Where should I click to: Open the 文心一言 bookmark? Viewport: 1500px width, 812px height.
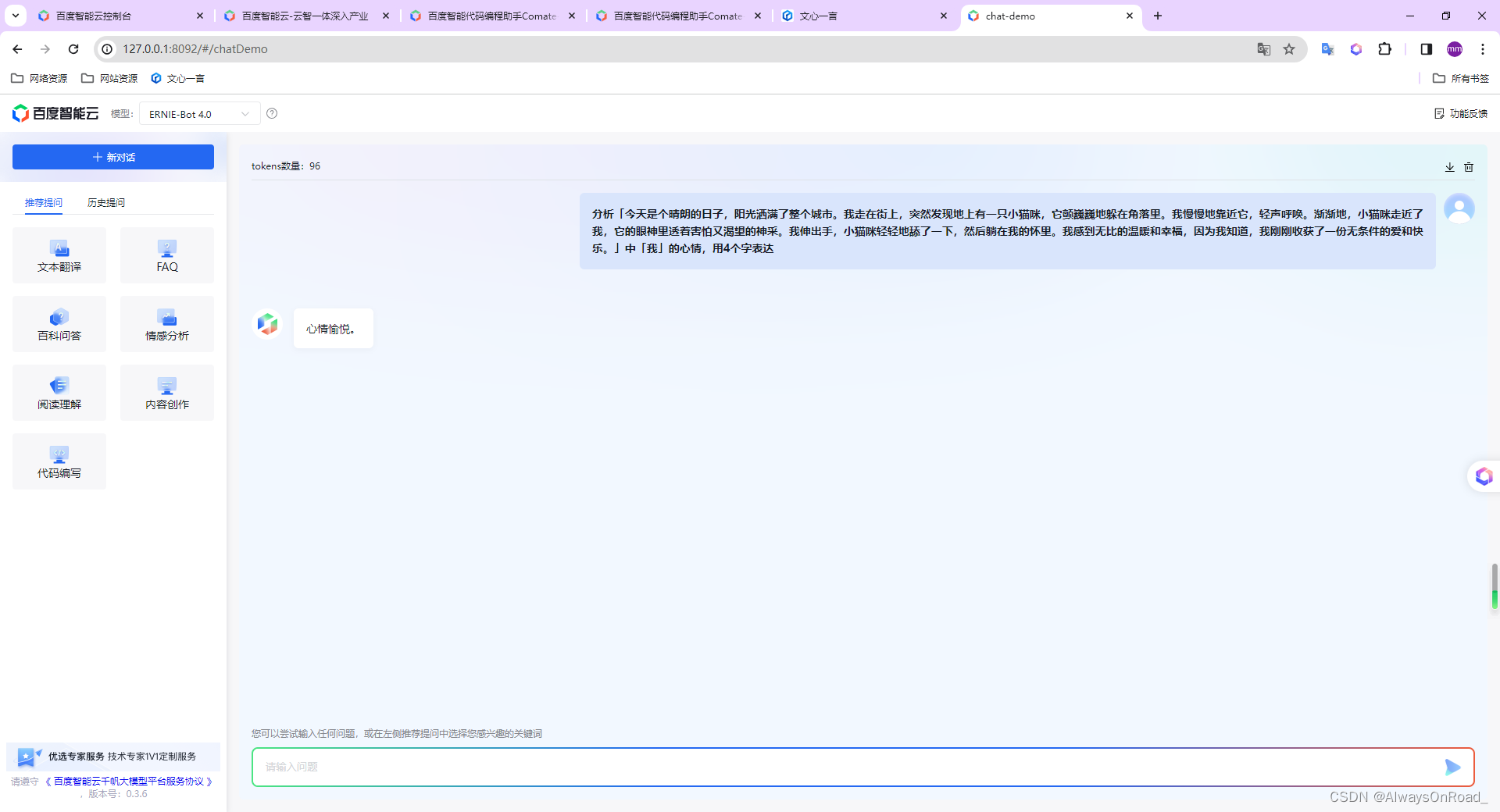coord(178,78)
